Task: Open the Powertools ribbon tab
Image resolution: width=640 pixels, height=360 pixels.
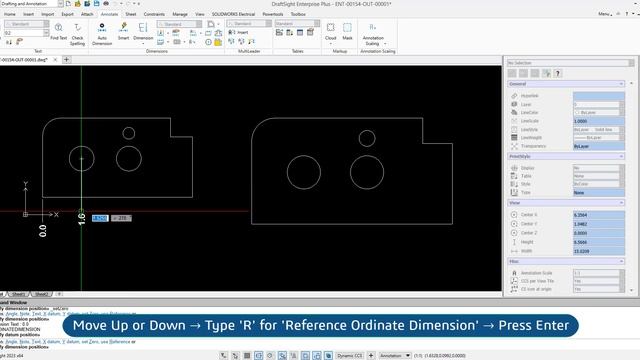Action: pyautogui.click(x=273, y=14)
